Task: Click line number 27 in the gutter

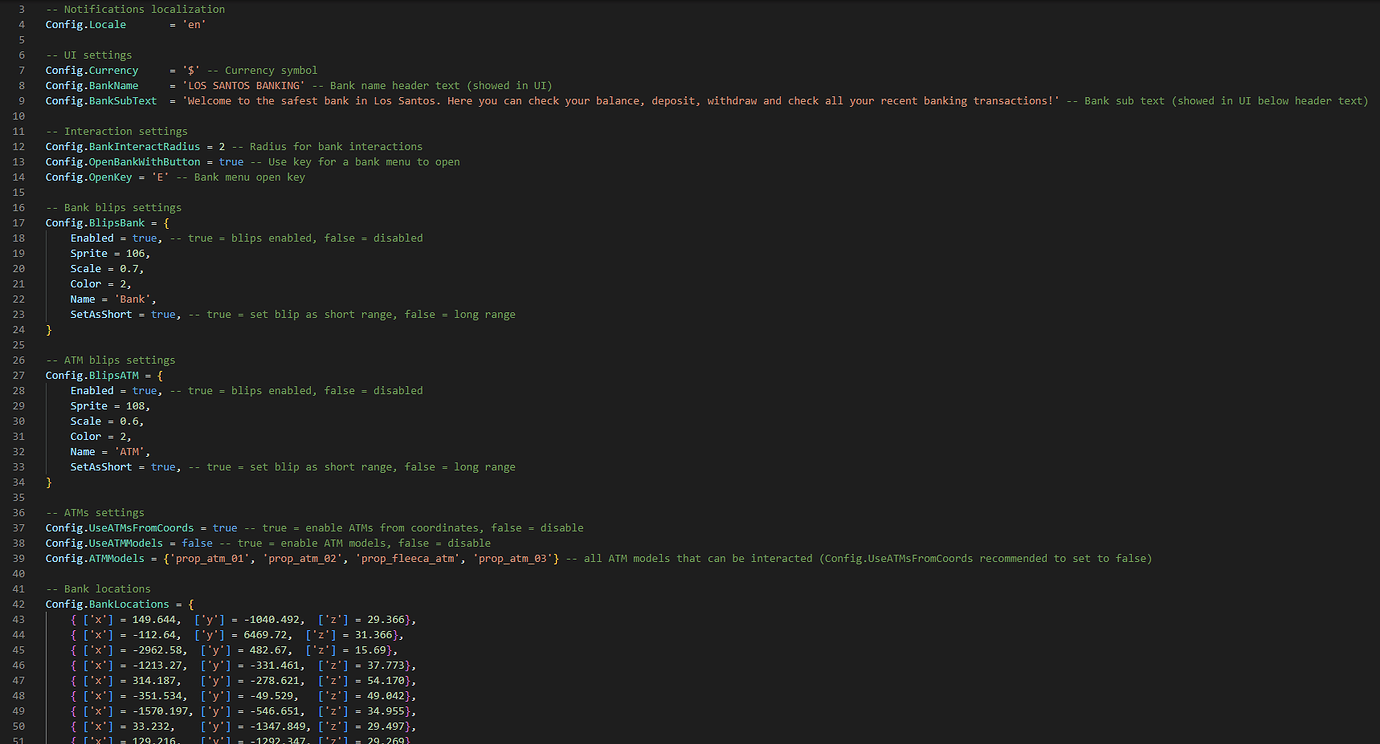Action: [x=21, y=375]
